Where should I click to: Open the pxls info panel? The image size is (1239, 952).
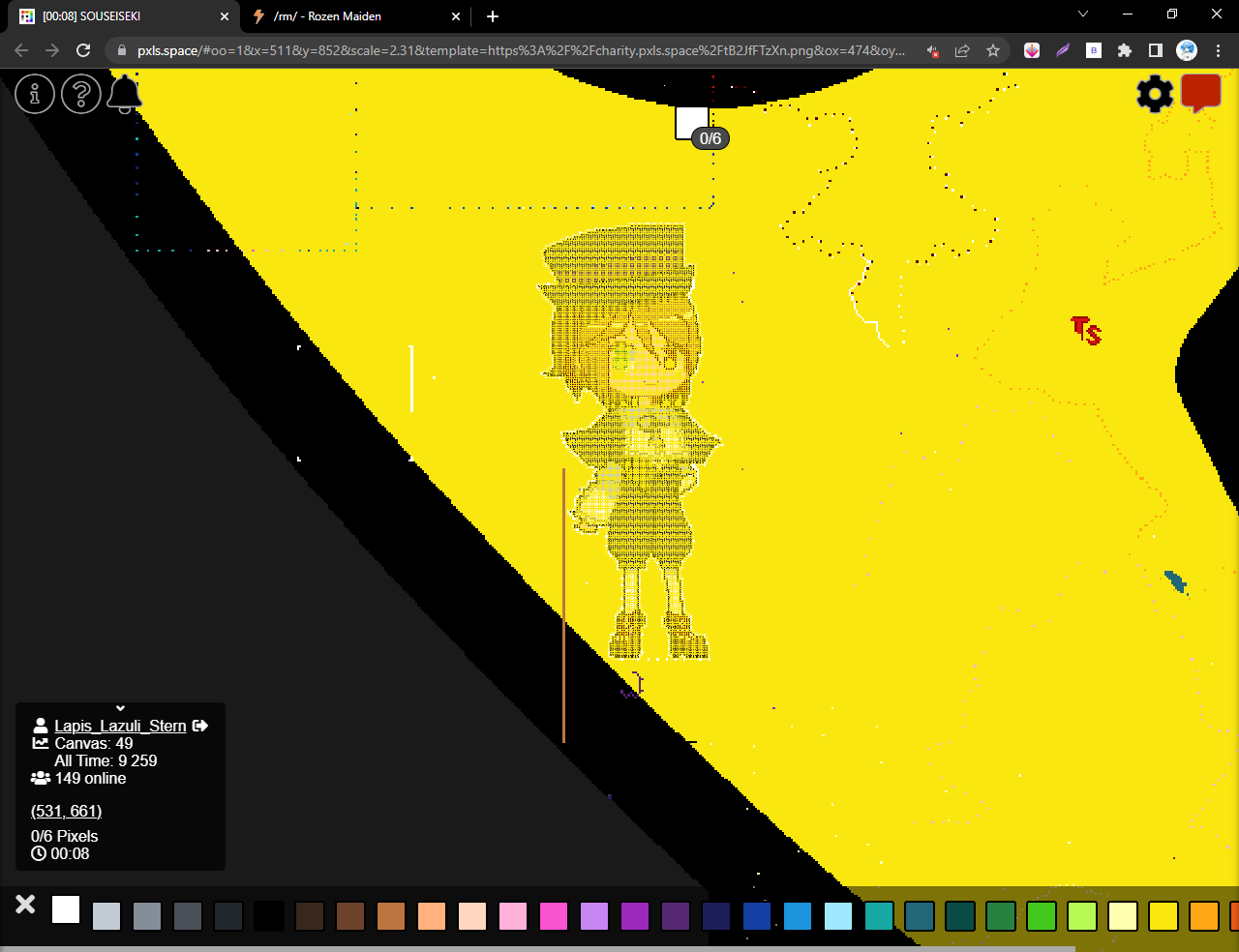coord(35,94)
